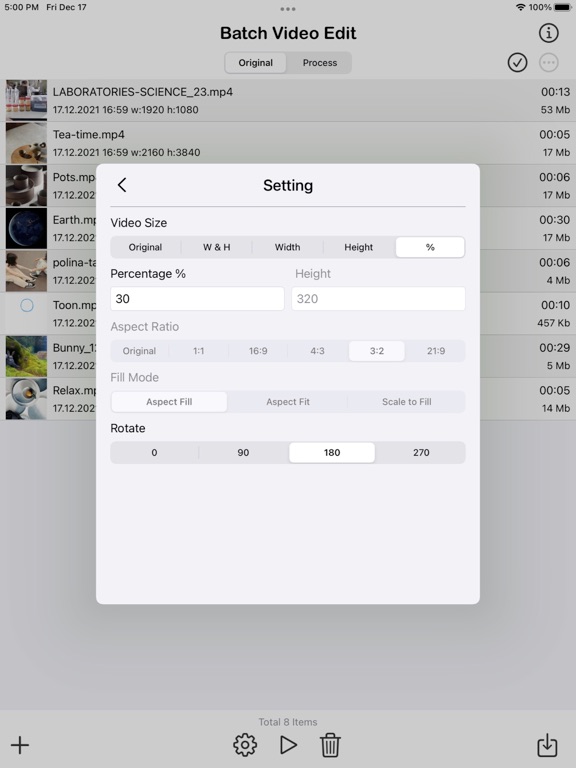Select Height video size option

pyautogui.click(x=359, y=247)
